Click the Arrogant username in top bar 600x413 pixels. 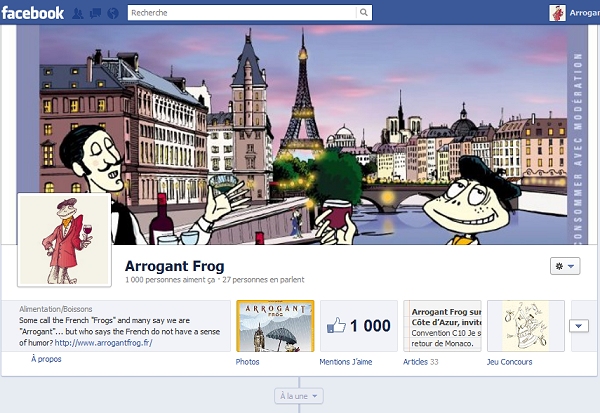click(x=584, y=13)
